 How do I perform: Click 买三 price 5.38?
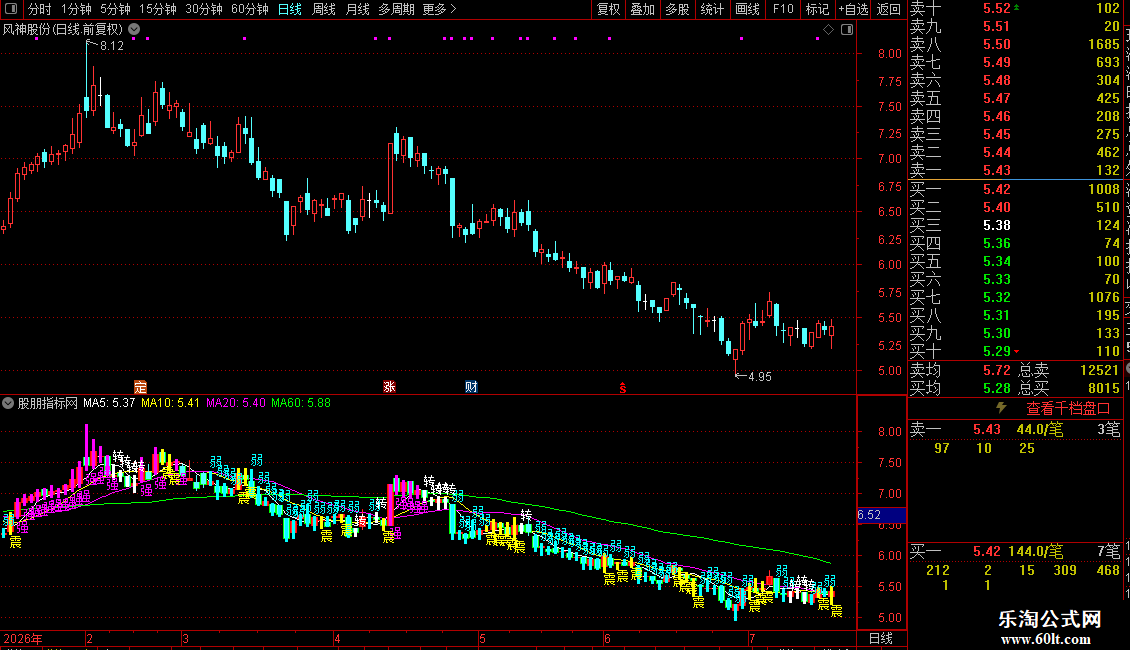click(x=997, y=225)
